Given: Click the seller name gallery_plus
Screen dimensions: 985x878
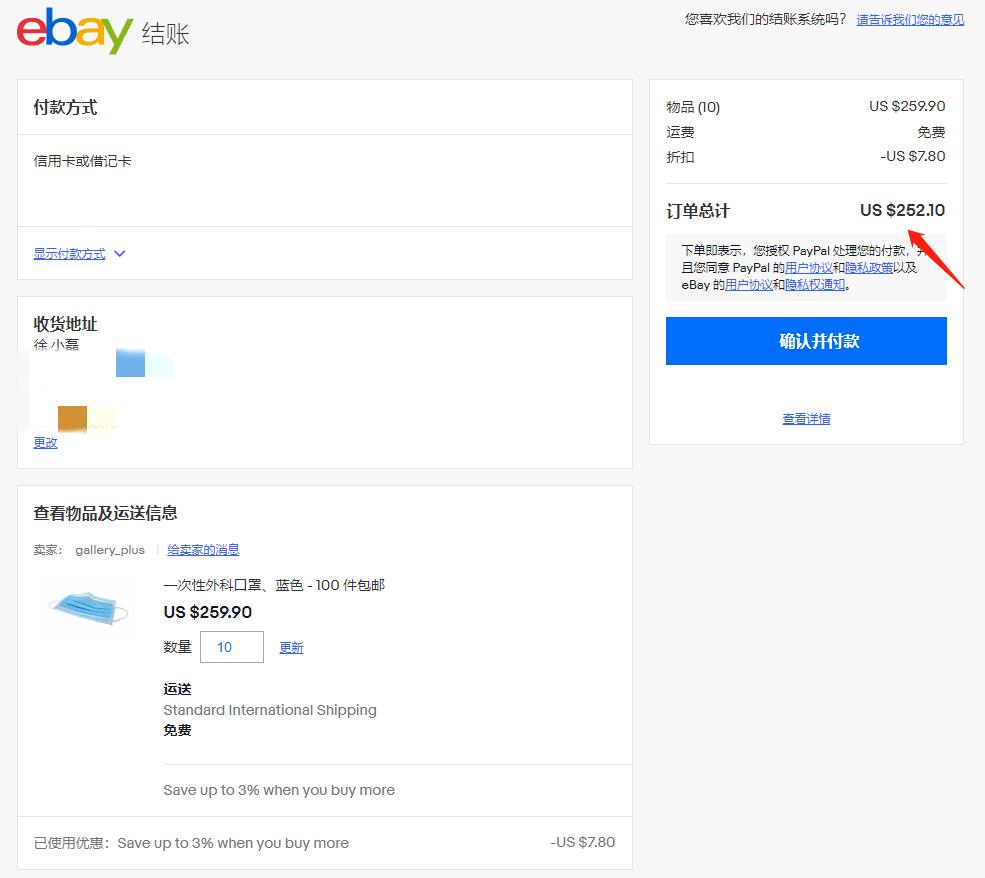Looking at the screenshot, I should (x=110, y=549).
